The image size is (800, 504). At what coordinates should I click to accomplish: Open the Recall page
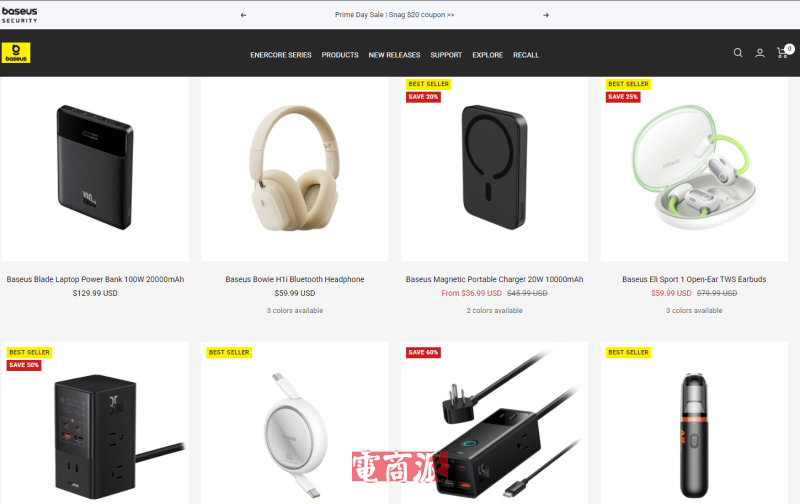tap(526, 55)
